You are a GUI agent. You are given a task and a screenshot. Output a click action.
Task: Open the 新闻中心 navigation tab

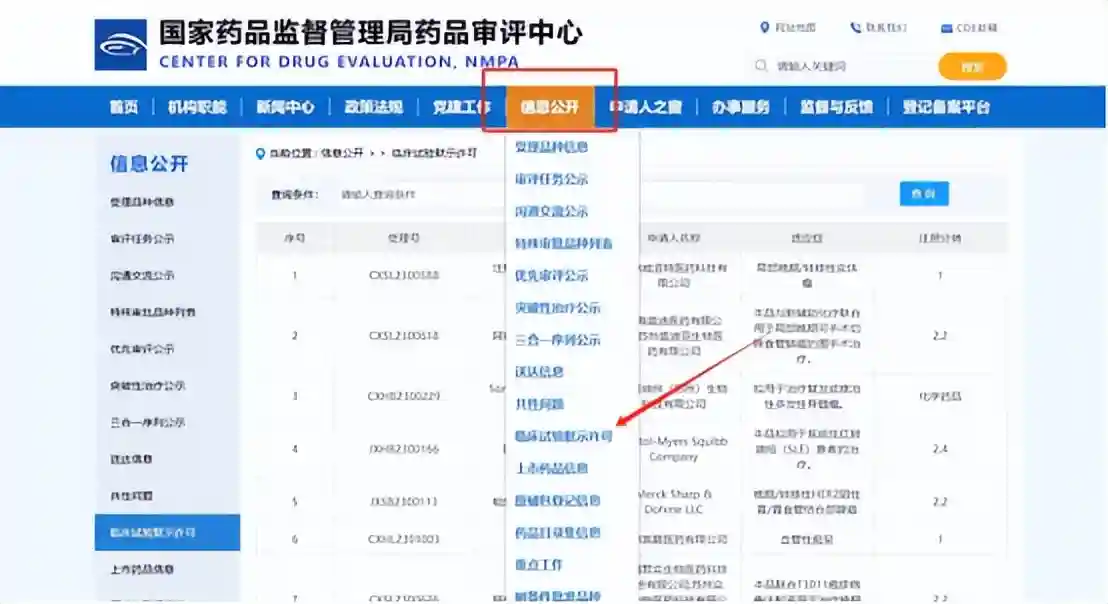click(x=285, y=107)
